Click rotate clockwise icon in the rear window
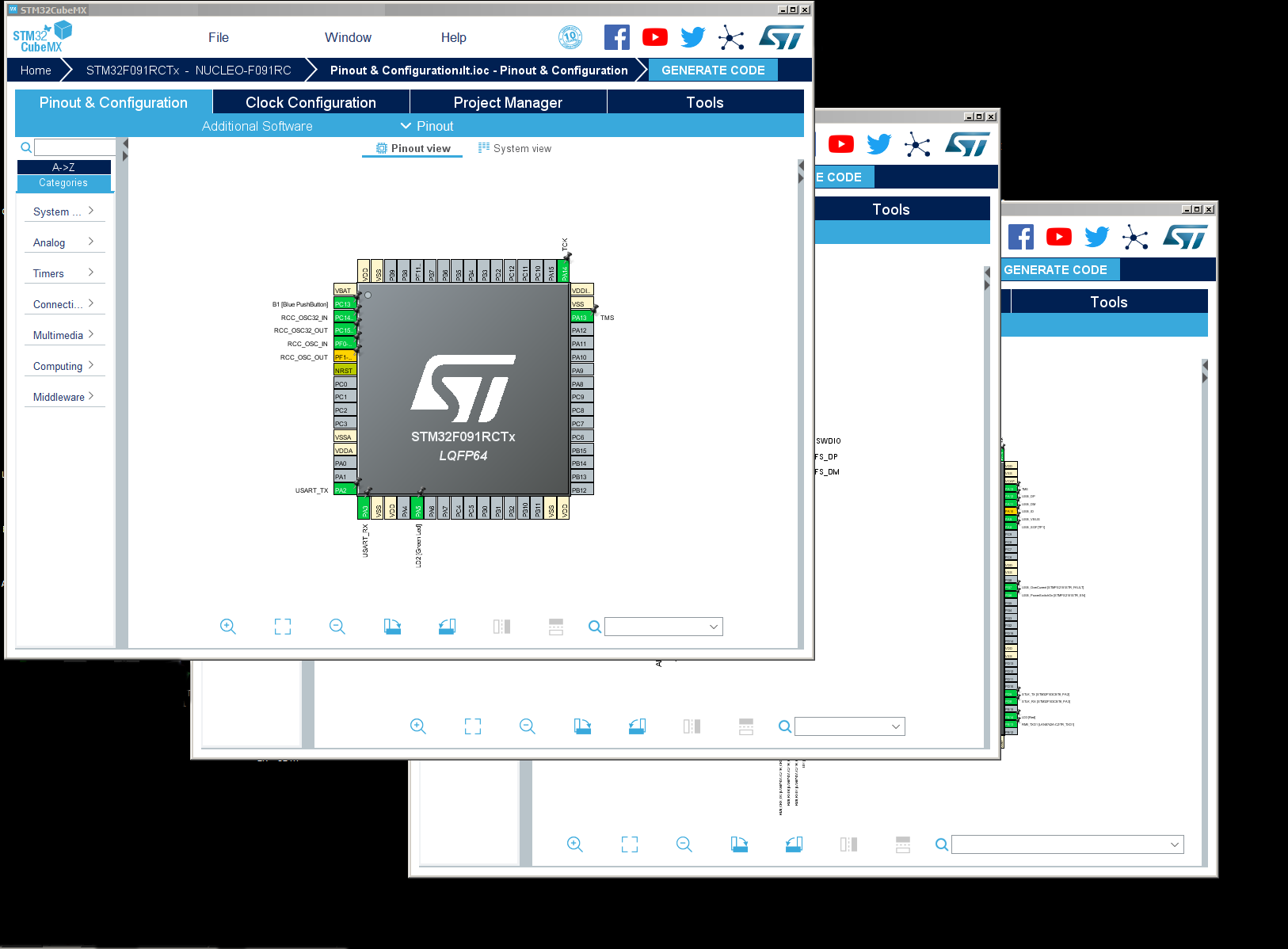 pyautogui.click(x=739, y=844)
